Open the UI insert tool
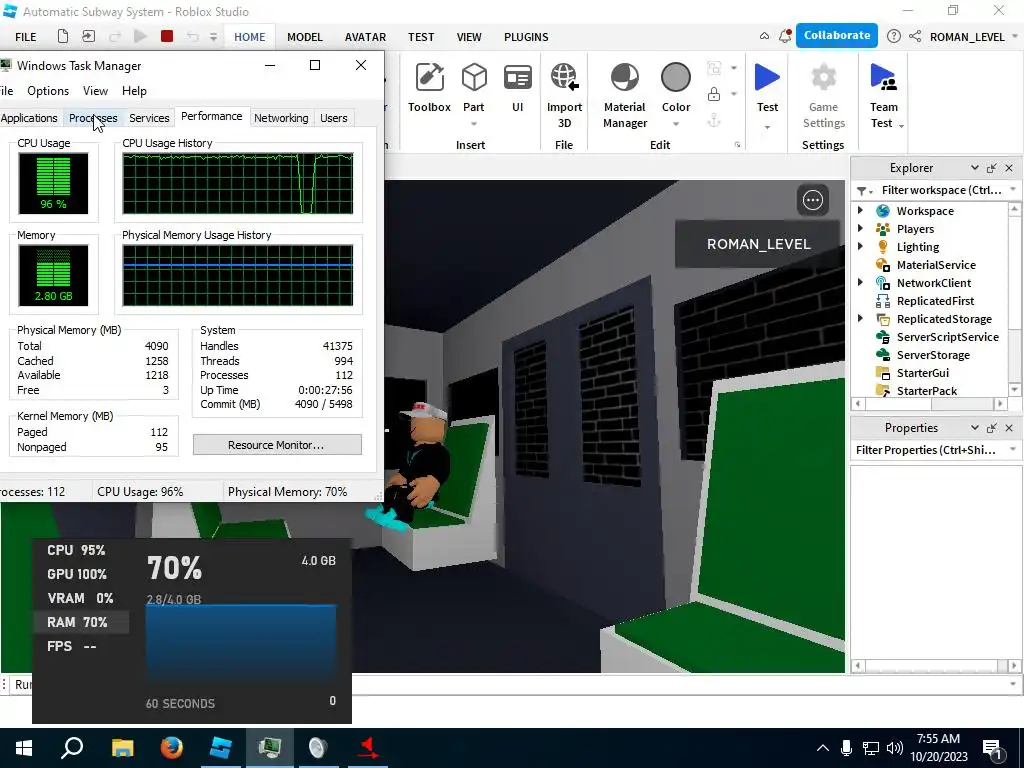The image size is (1024, 768). 518,88
